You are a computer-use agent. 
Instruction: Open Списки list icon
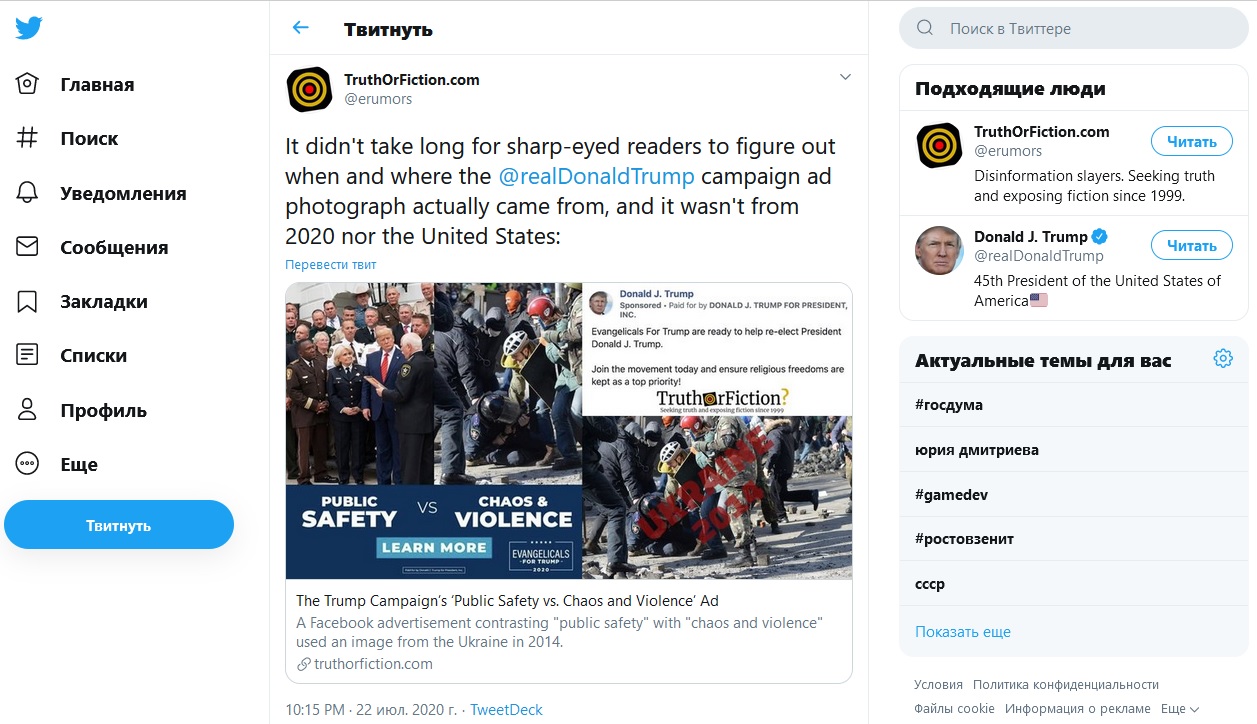click(28, 355)
